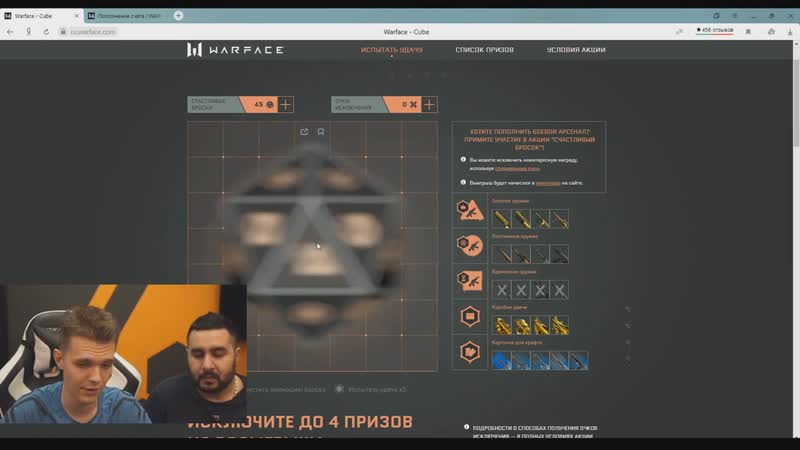Select the permanent weapons category icon

pyautogui.click(x=470, y=245)
